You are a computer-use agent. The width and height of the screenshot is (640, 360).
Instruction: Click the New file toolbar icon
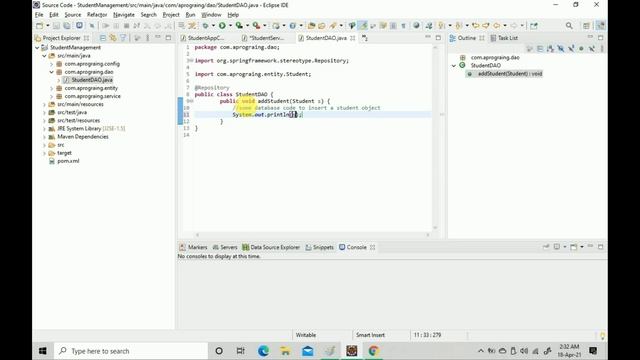[x=40, y=26]
